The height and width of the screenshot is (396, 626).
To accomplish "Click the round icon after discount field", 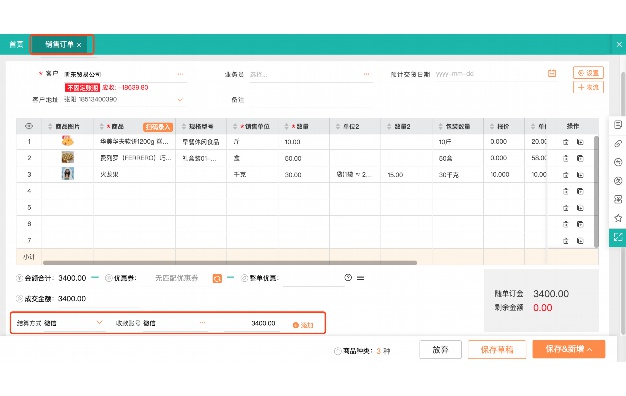I will [x=348, y=278].
